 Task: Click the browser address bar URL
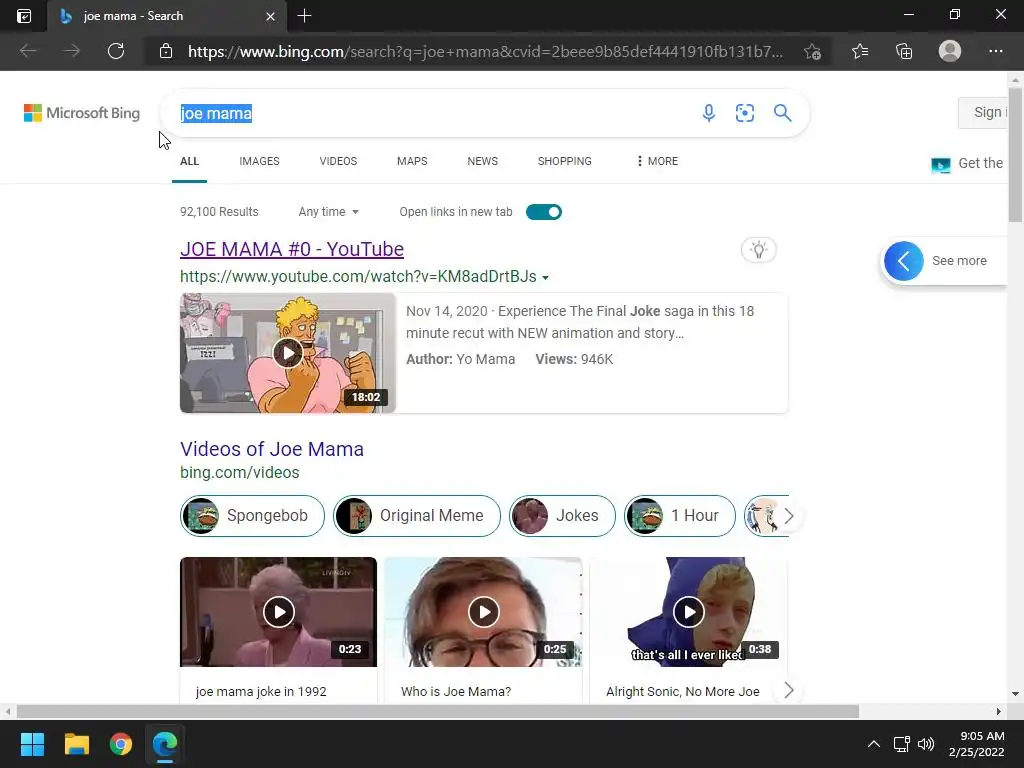coord(485,52)
